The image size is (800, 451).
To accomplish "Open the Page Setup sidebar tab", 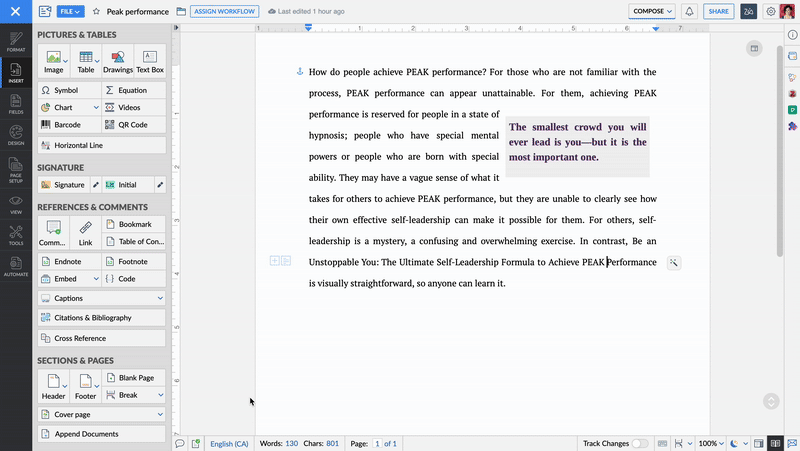I will pos(16,172).
